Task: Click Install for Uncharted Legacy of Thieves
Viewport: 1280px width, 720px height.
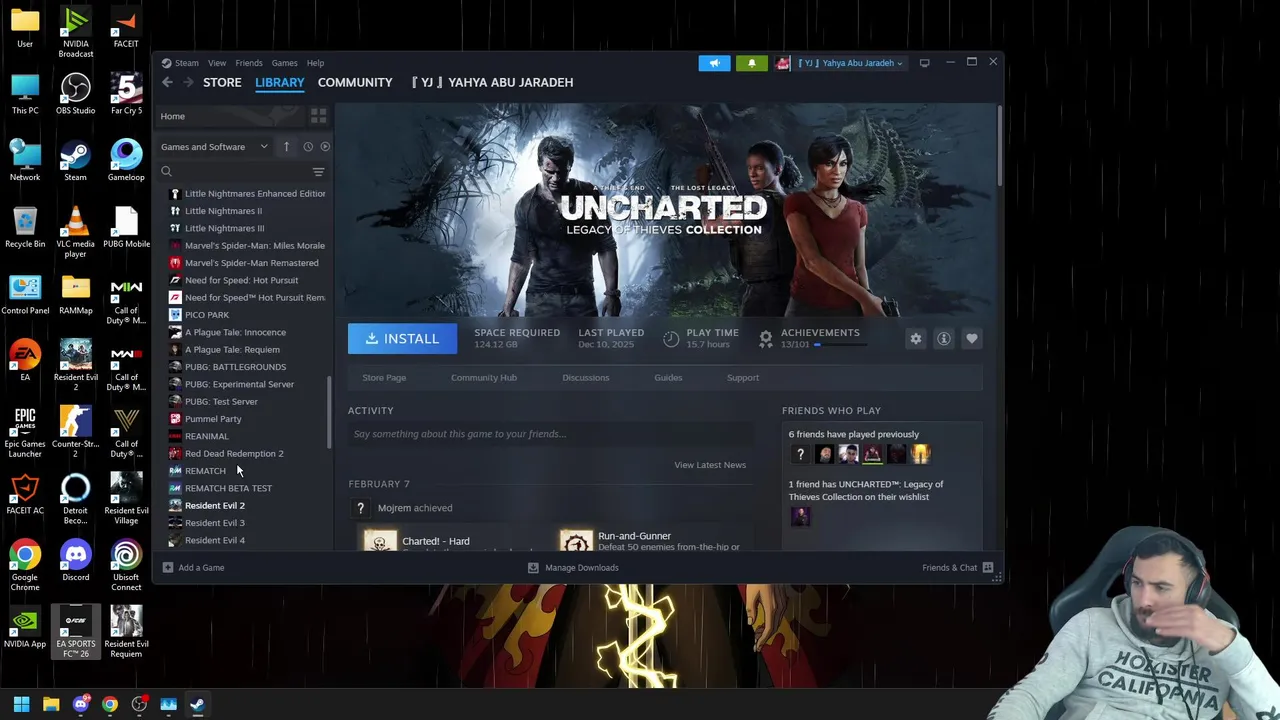Action: [402, 339]
